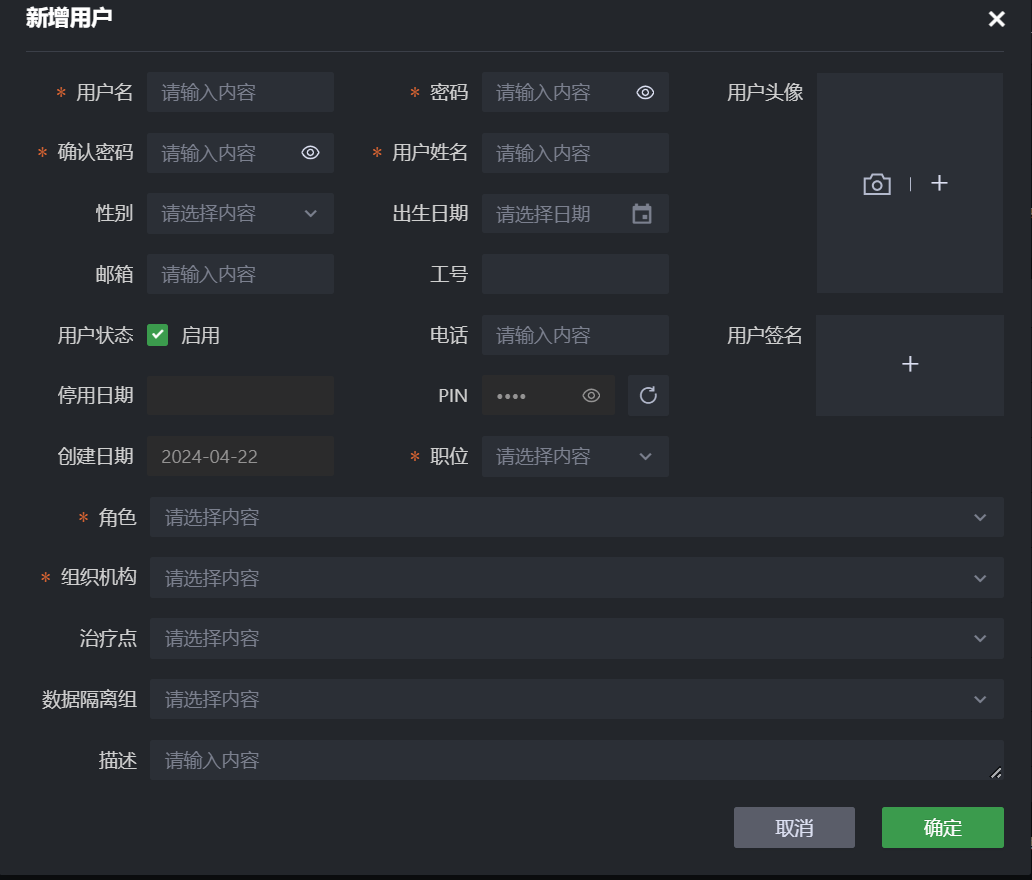Click the 电话 input field
The height and width of the screenshot is (880, 1032).
click(x=575, y=335)
